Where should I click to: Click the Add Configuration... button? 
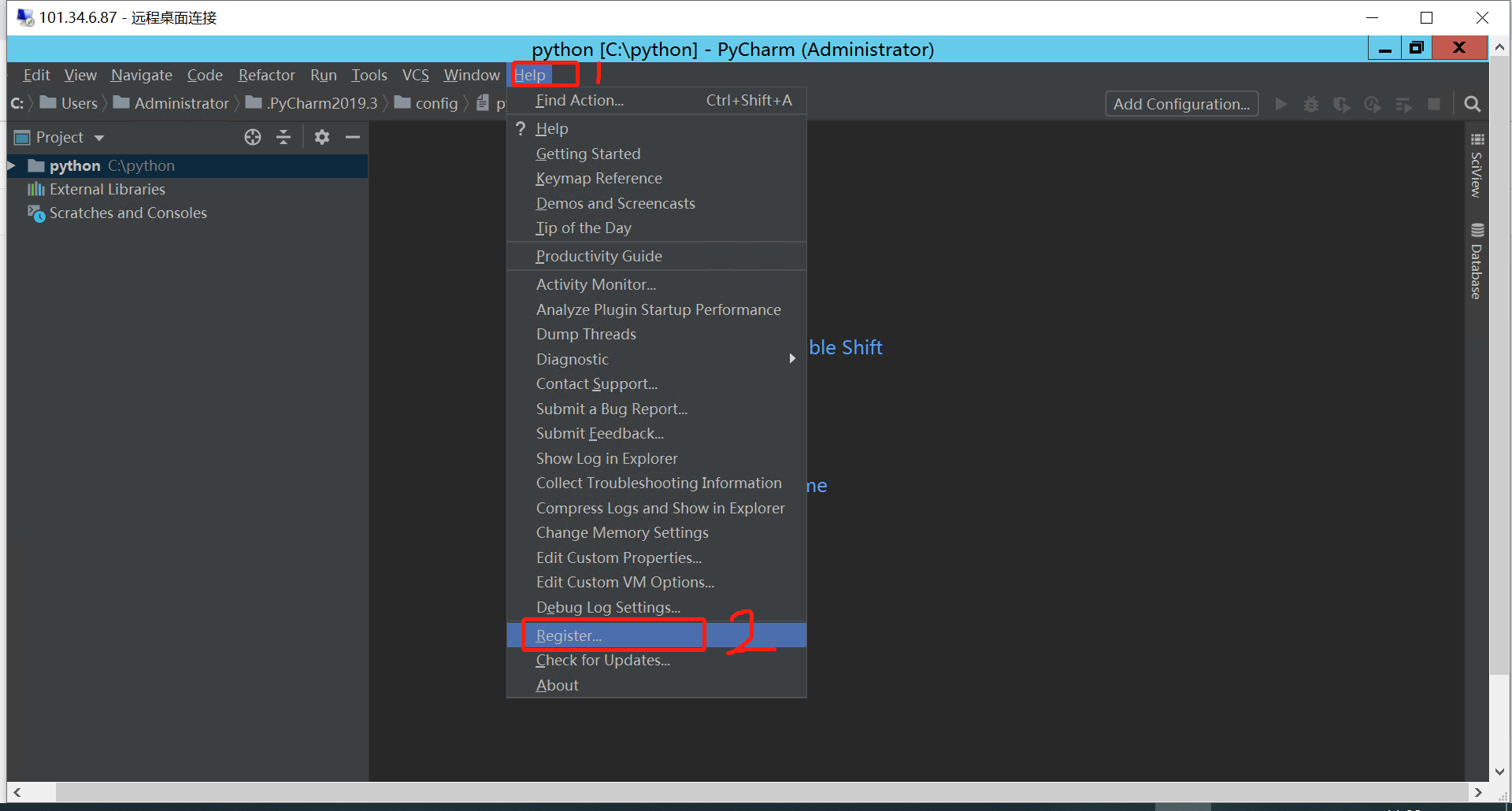[x=1181, y=104]
